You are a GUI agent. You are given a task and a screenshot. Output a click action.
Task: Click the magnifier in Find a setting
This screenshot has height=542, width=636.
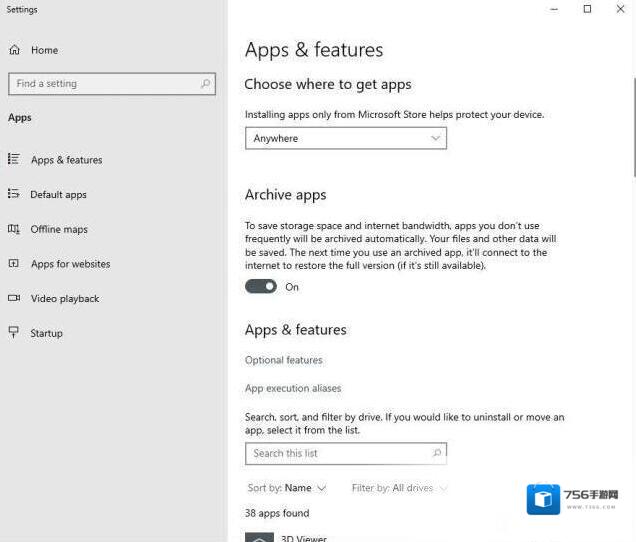[x=206, y=84]
